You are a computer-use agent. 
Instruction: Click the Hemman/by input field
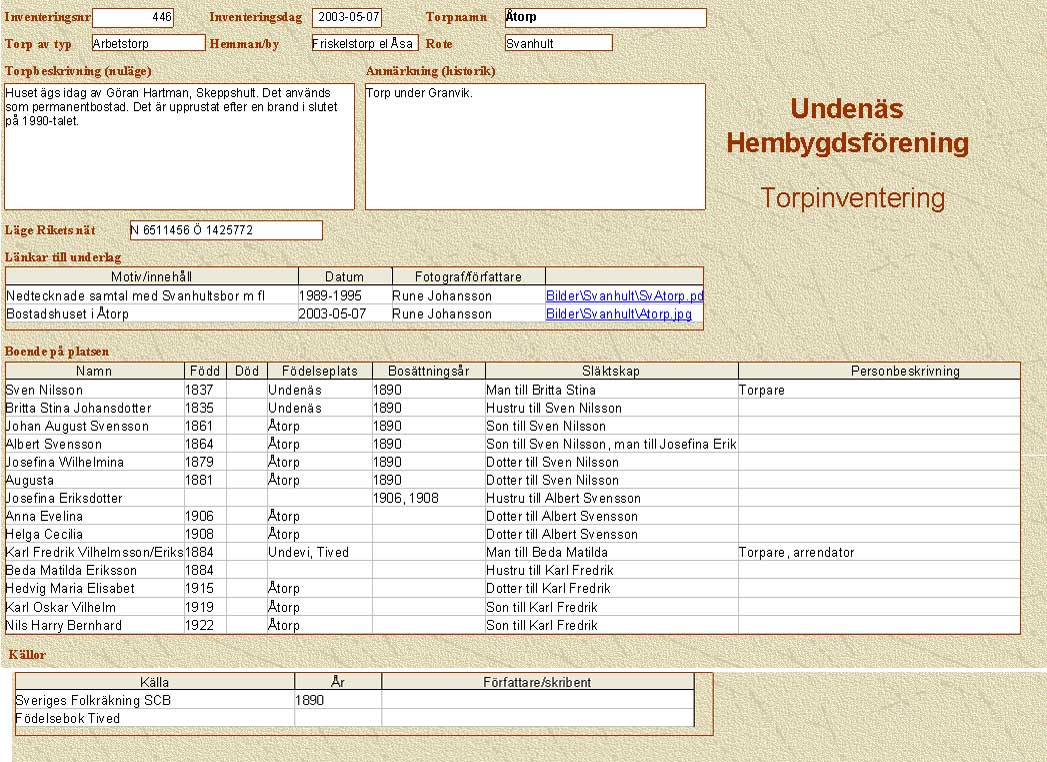364,43
